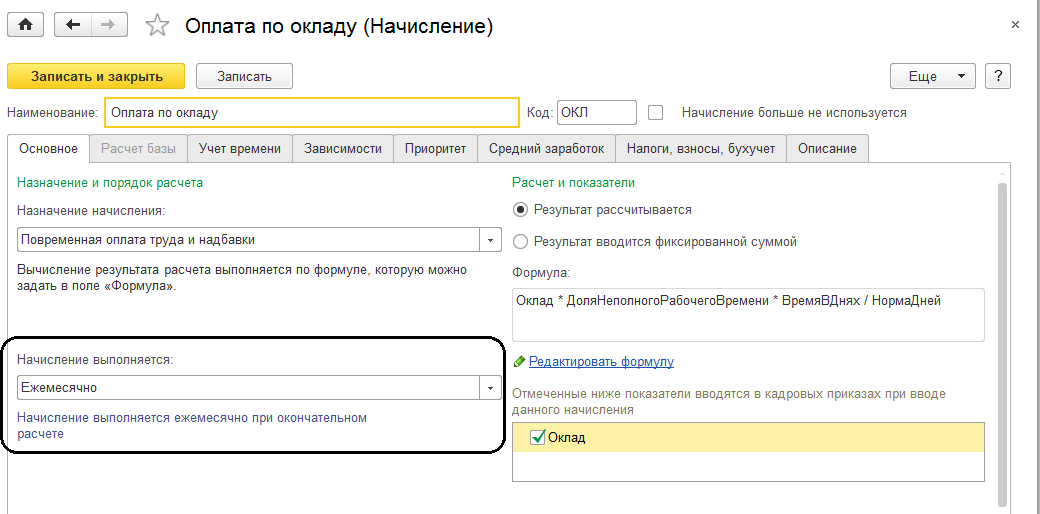Viewport: 1040px width, 514px height.
Task: Click into the Наименование input field
Action: (312, 112)
